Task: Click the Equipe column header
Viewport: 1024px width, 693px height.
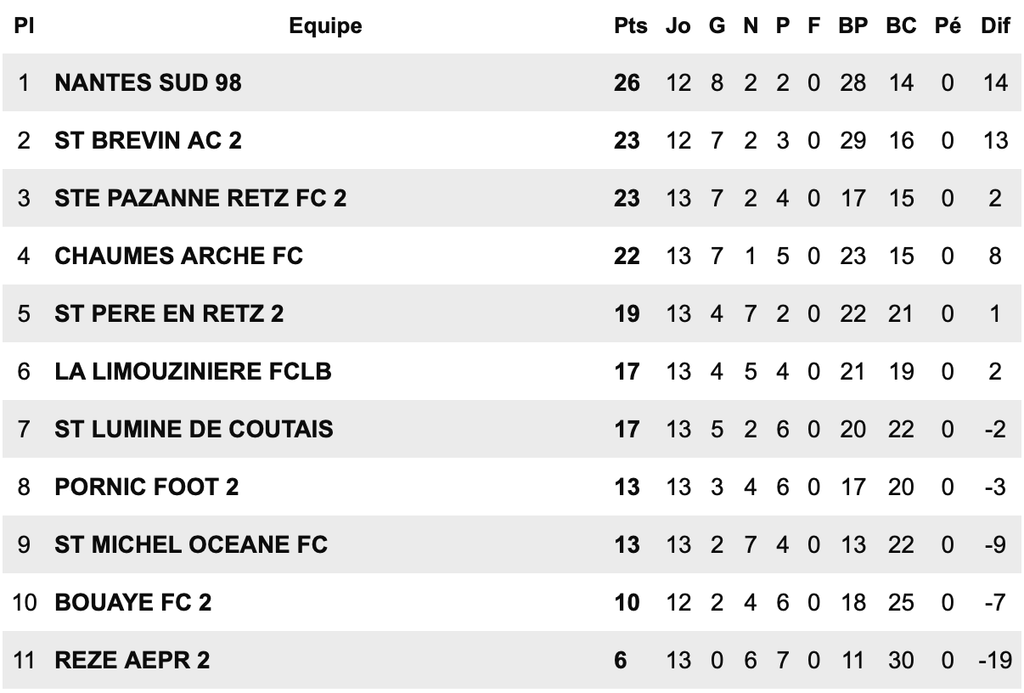Action: coord(325,26)
